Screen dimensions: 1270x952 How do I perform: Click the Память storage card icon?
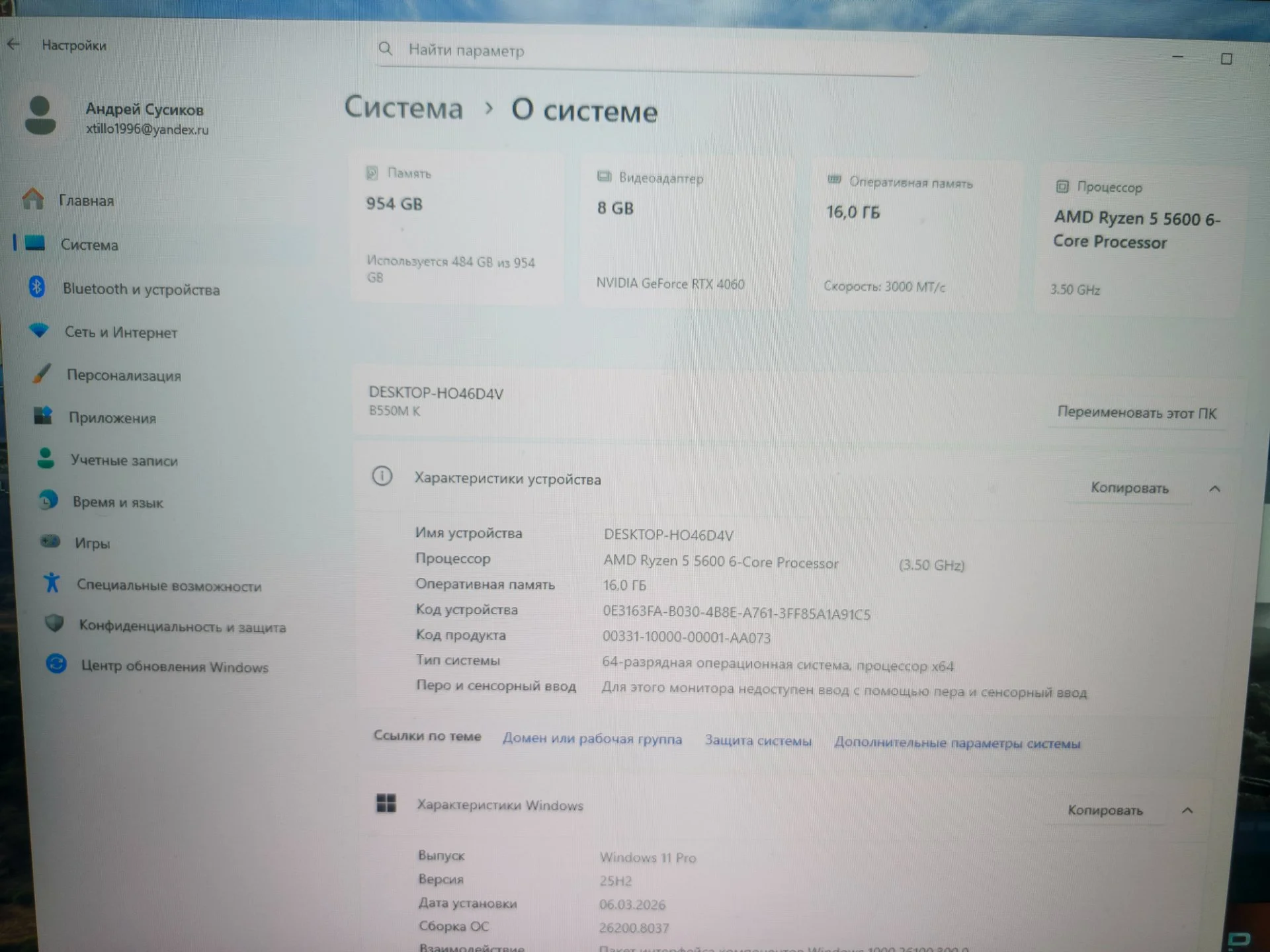tap(372, 173)
